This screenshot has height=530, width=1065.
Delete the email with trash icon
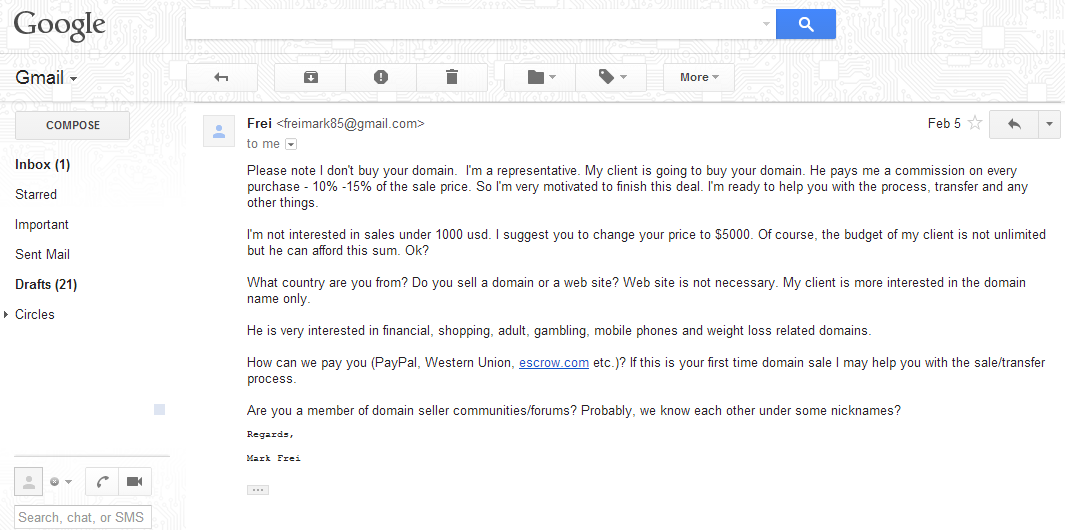click(x=452, y=77)
